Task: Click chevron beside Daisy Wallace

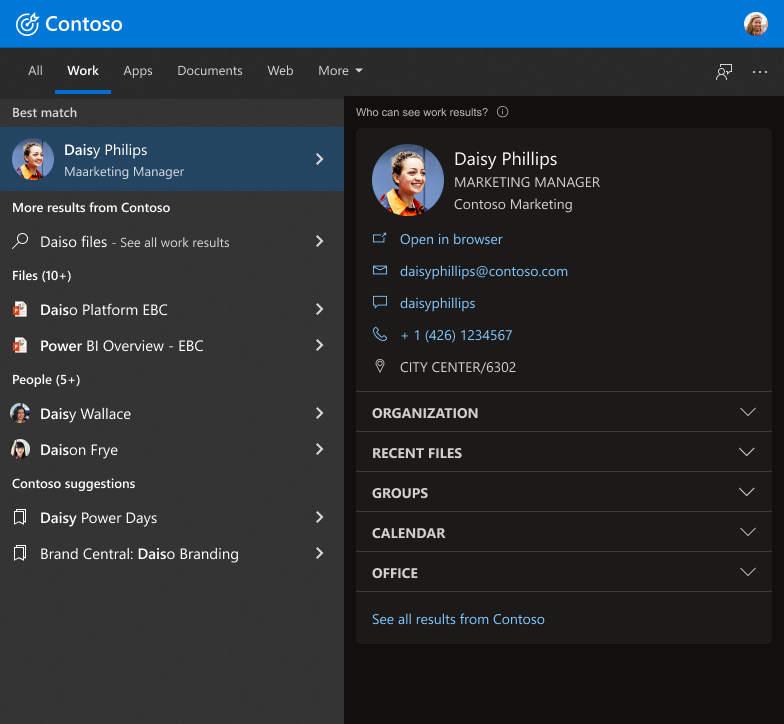Action: [320, 413]
